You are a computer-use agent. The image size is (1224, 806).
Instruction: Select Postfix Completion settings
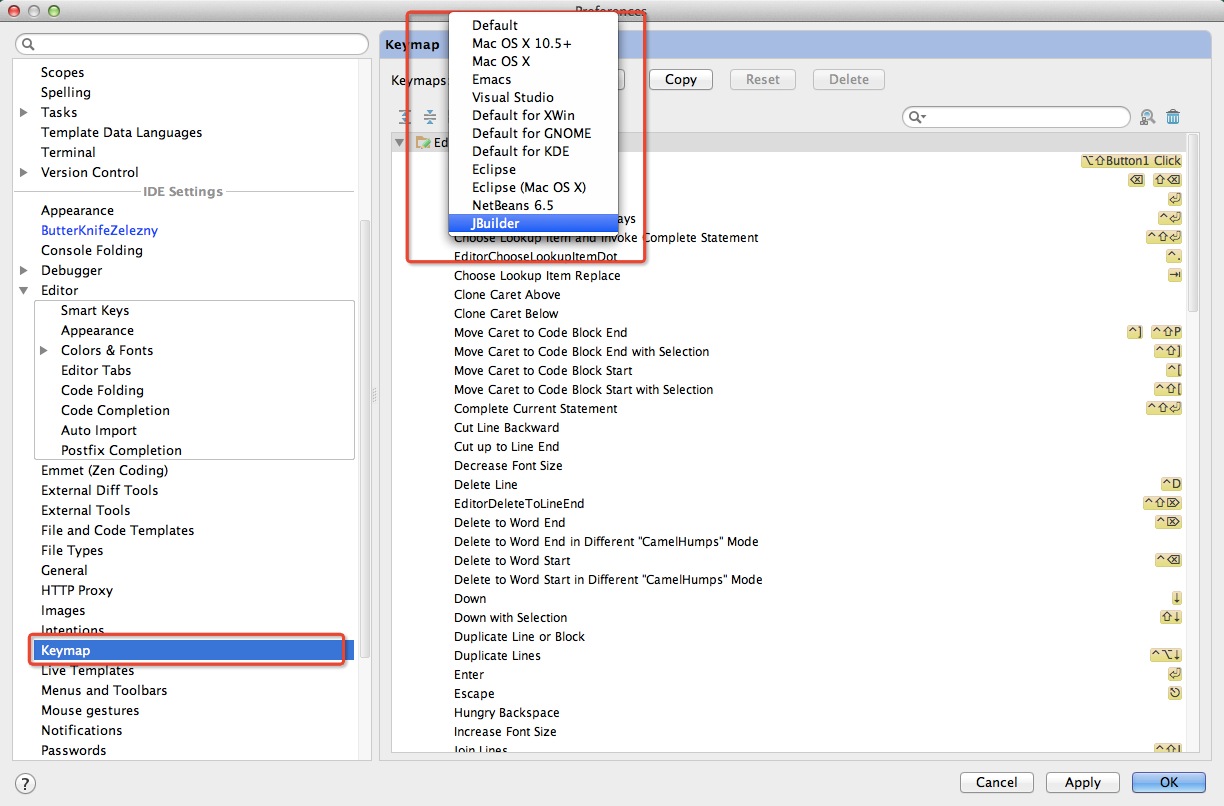[121, 450]
